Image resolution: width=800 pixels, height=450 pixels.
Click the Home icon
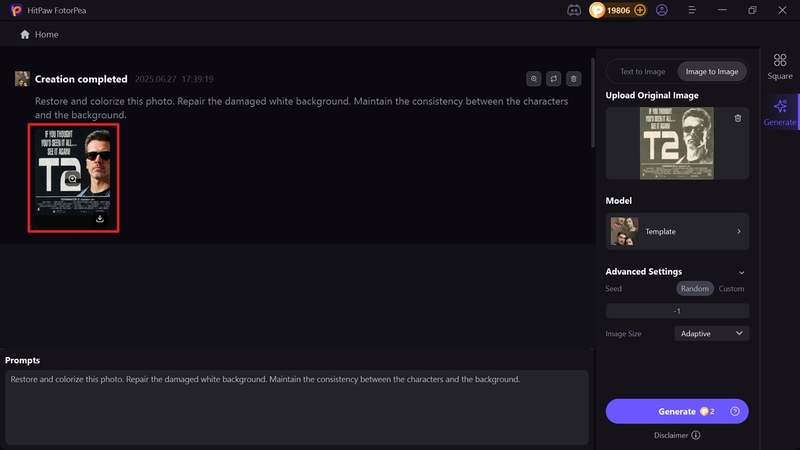[24, 34]
